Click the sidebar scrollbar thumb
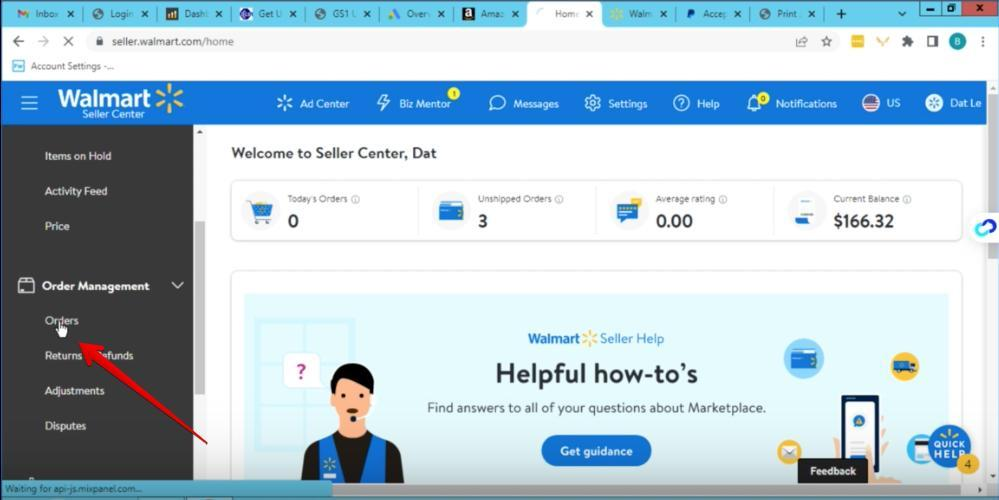 (199, 307)
